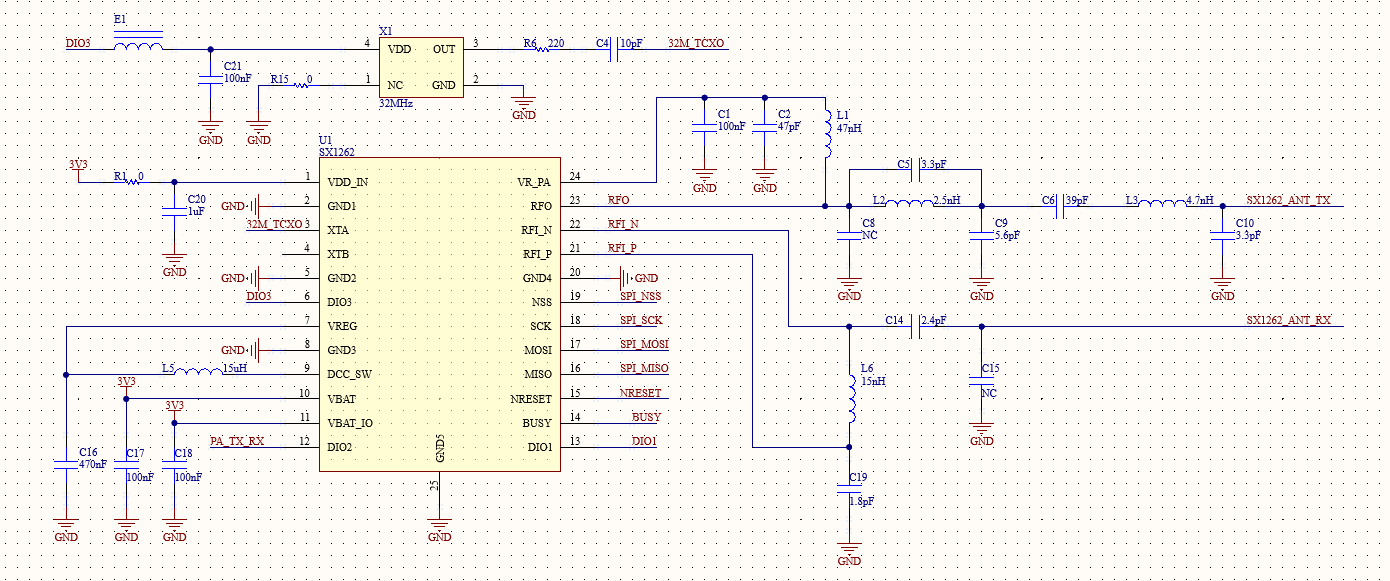This screenshot has width=1390, height=581.
Task: Select inductor L5 15uH symbol
Action: (201, 373)
